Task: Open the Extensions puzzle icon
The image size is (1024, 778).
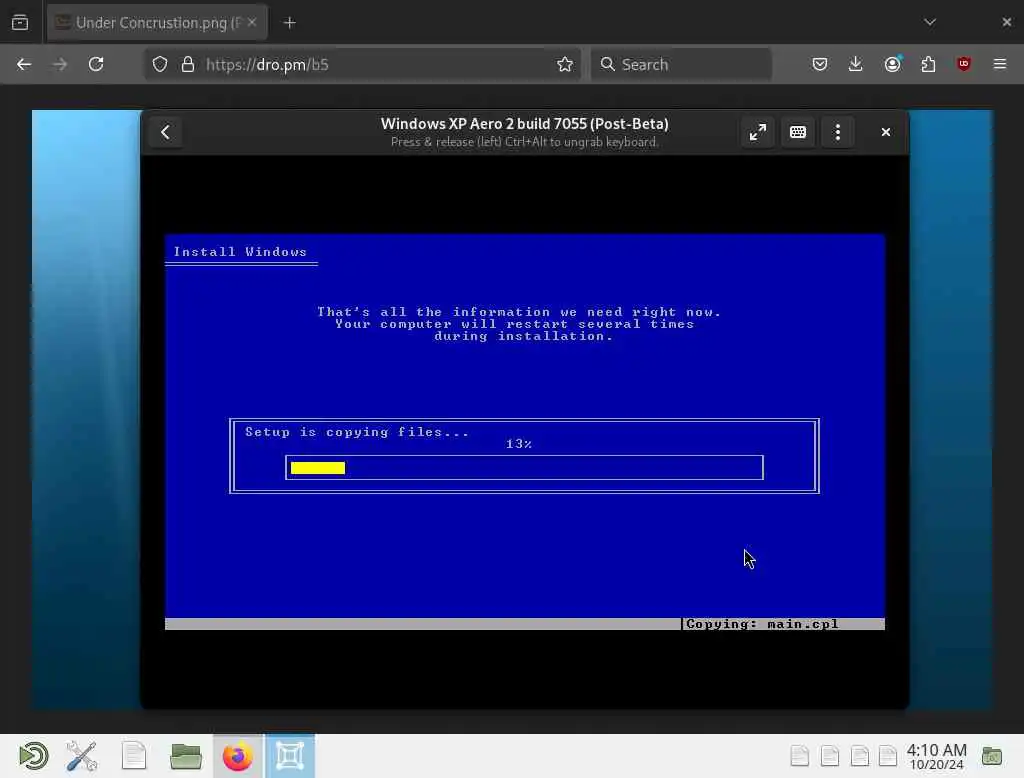Action: (928, 64)
